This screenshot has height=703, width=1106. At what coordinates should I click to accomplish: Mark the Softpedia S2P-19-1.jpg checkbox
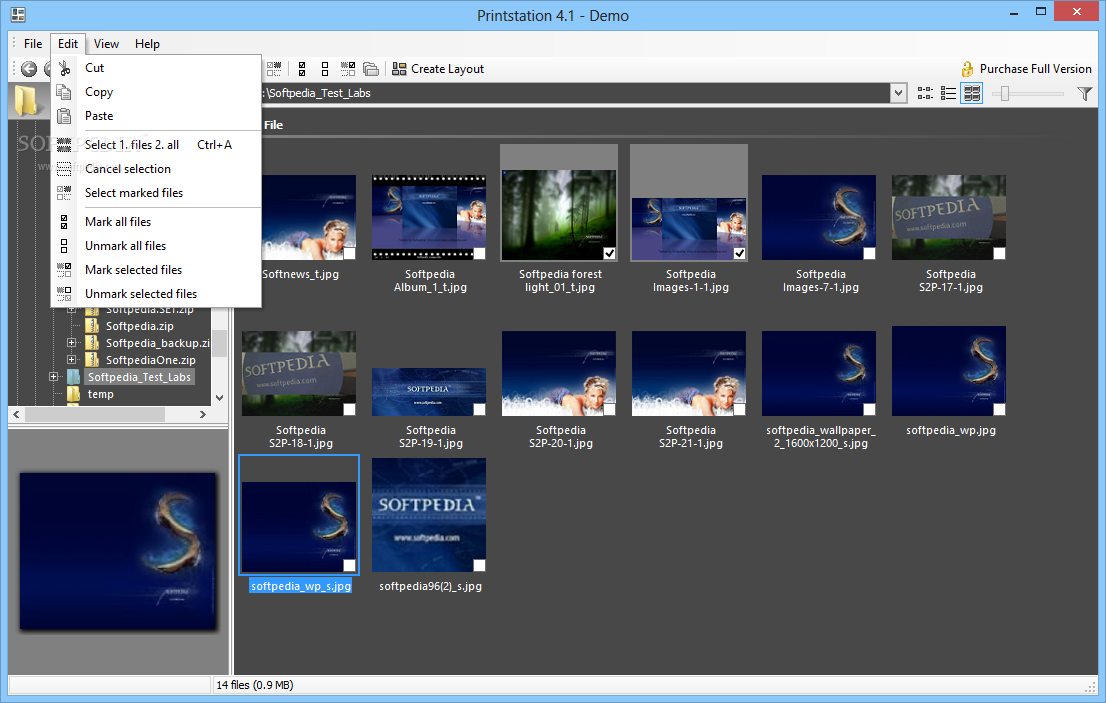(480, 409)
